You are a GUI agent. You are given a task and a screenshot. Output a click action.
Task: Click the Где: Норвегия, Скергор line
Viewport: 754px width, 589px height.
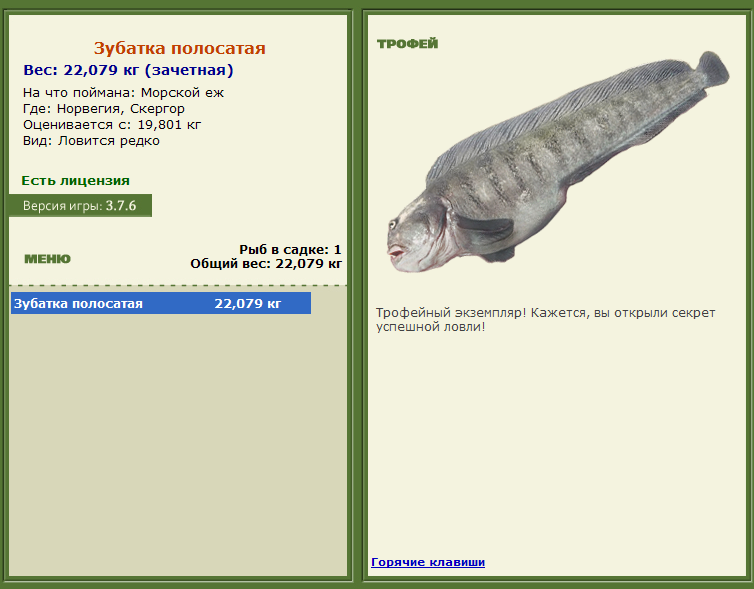point(104,109)
